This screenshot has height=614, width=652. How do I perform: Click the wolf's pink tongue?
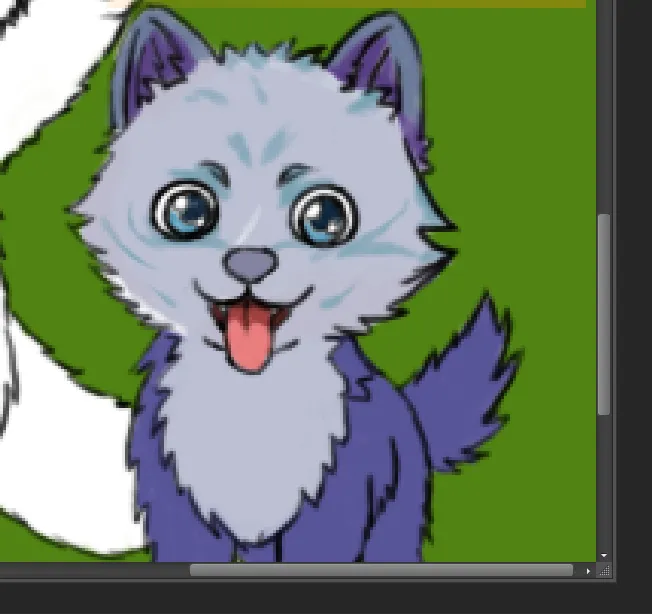coord(248,338)
